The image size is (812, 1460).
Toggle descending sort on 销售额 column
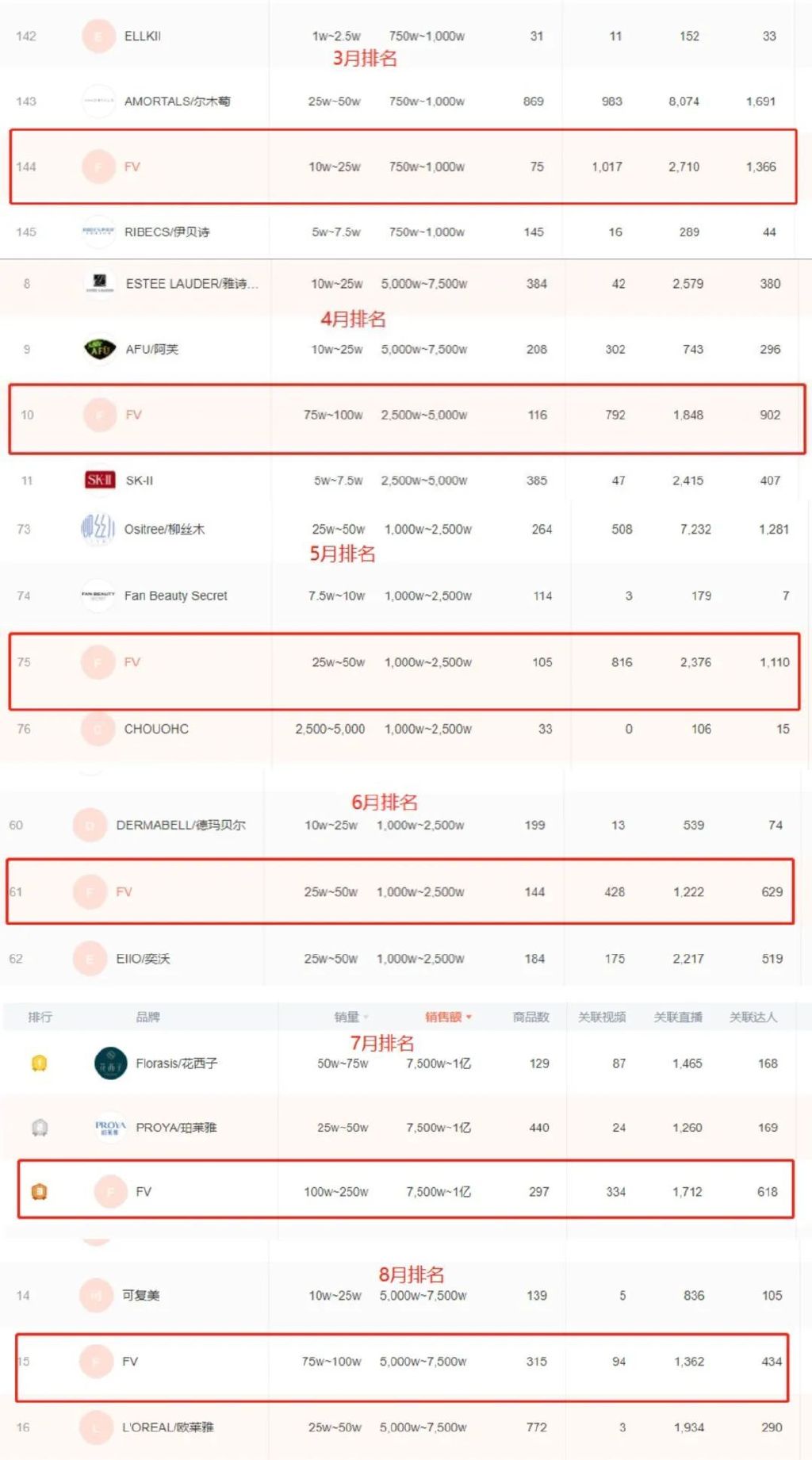coord(445,1016)
